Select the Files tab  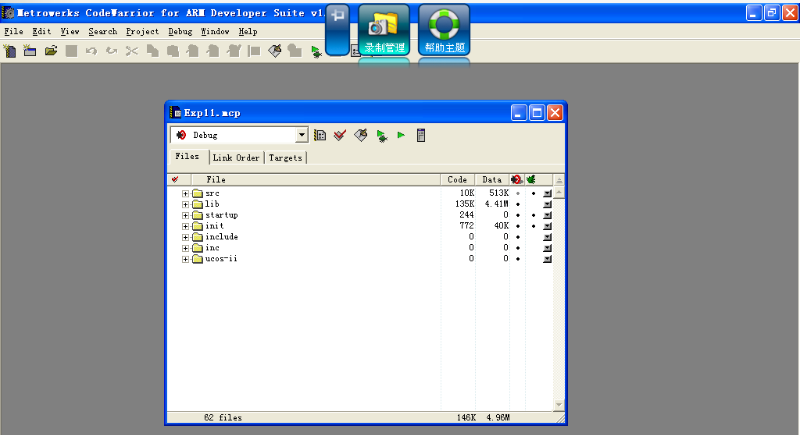click(x=187, y=157)
